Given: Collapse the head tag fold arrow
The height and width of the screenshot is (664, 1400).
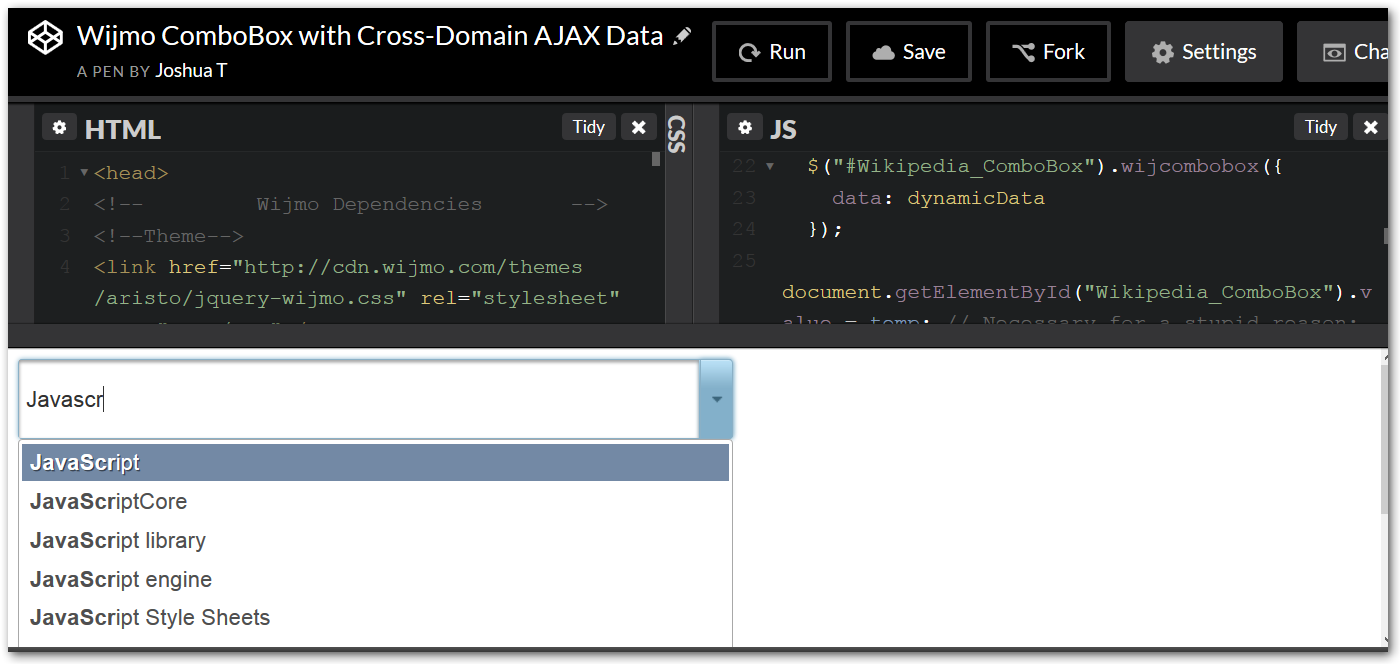Looking at the screenshot, I should coord(84,173).
